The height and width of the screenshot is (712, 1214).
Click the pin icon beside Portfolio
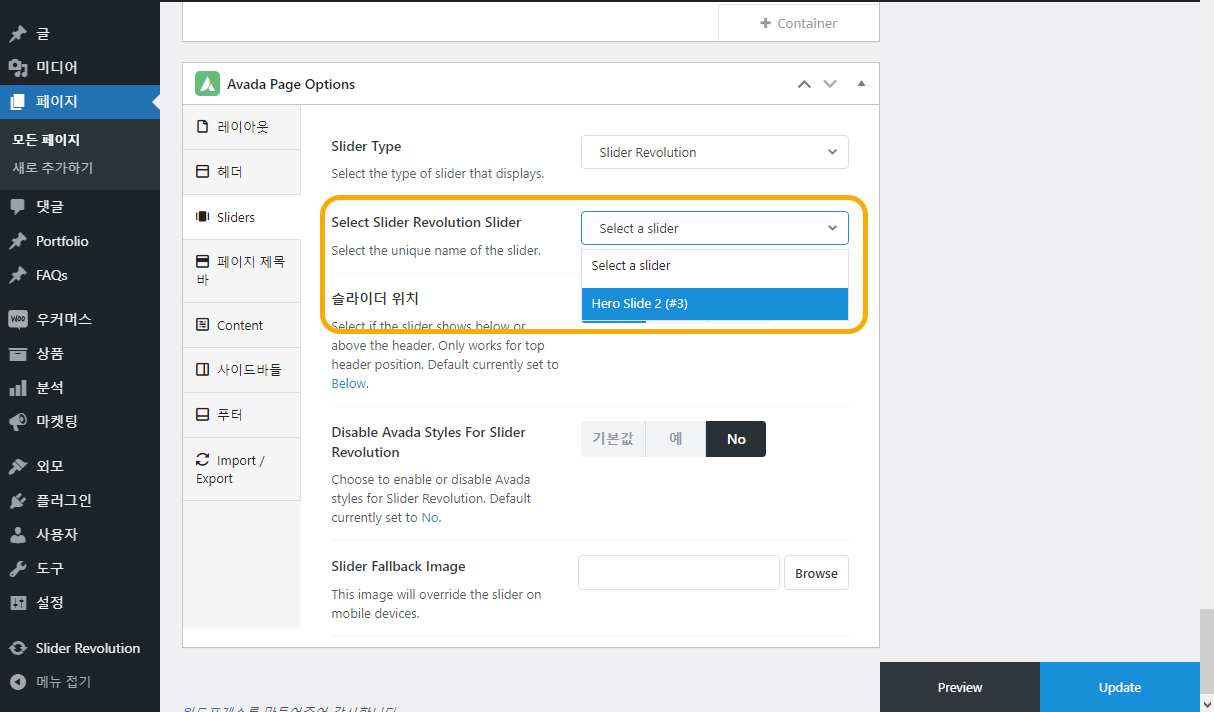pyautogui.click(x=17, y=241)
